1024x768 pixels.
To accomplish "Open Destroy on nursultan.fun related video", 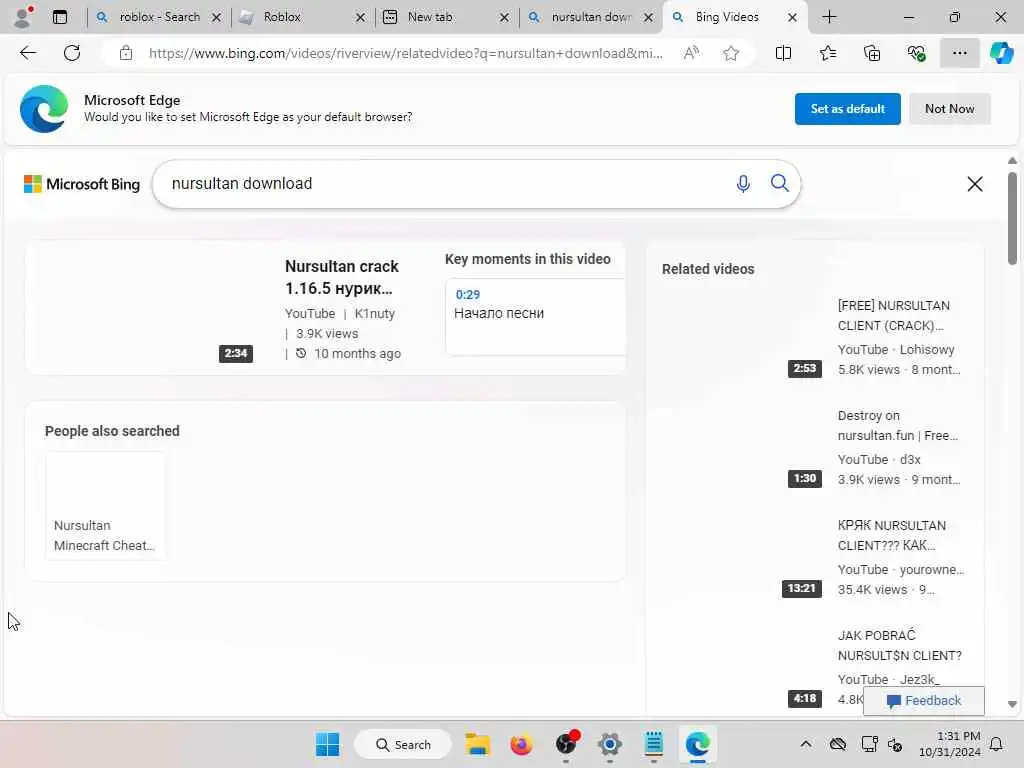I will coord(898,425).
